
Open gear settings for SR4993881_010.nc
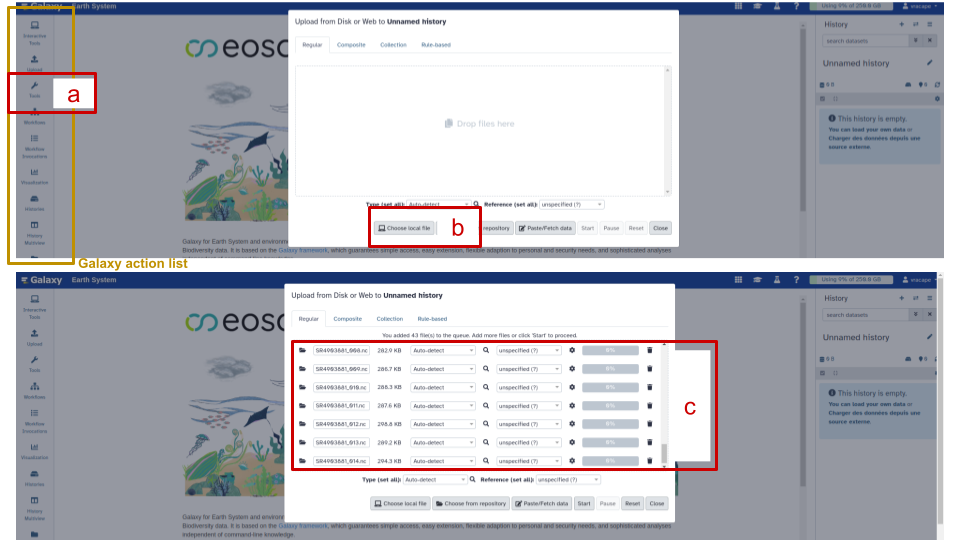[x=572, y=387]
